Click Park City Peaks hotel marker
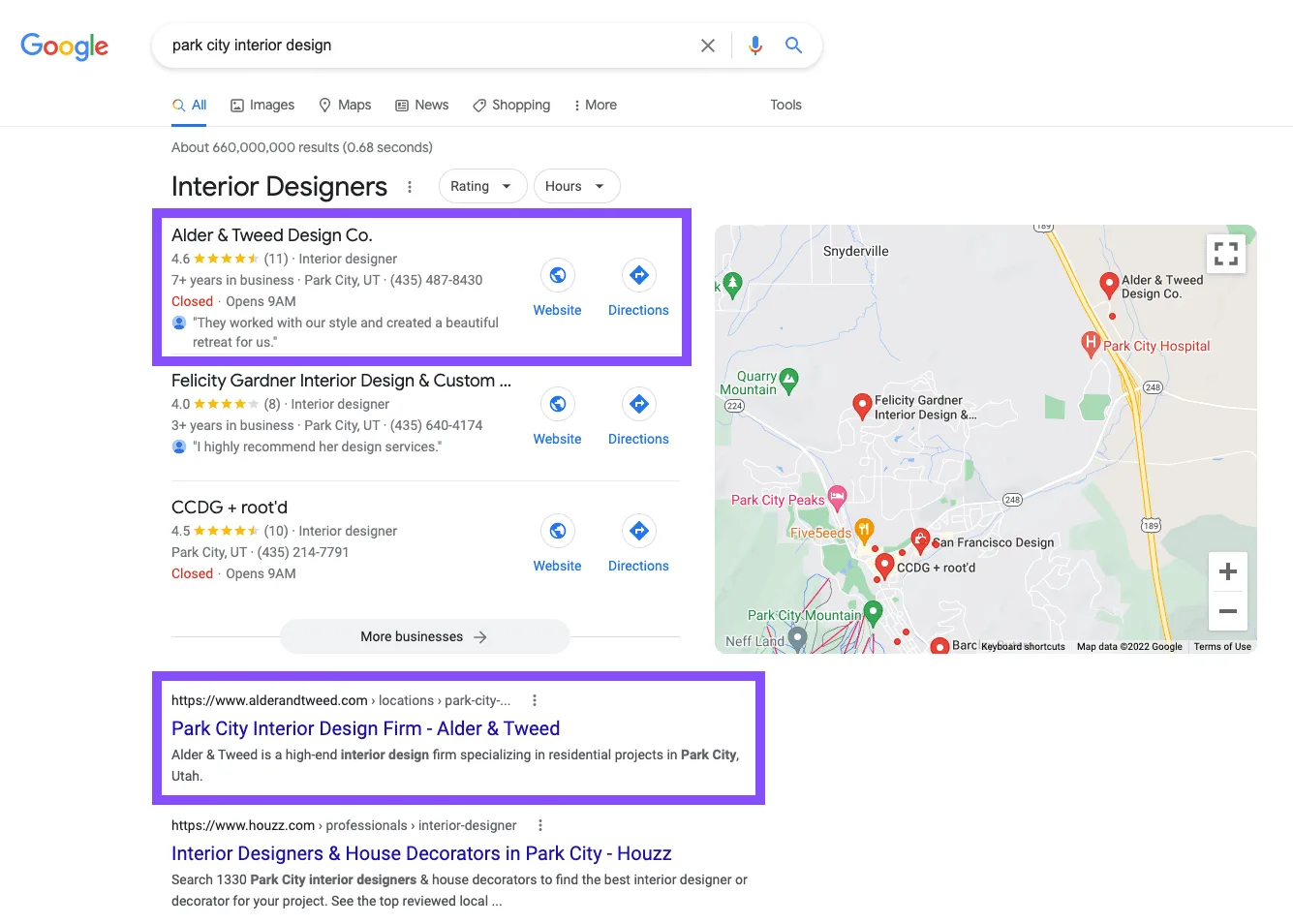The height and width of the screenshot is (924, 1293). coord(838,498)
